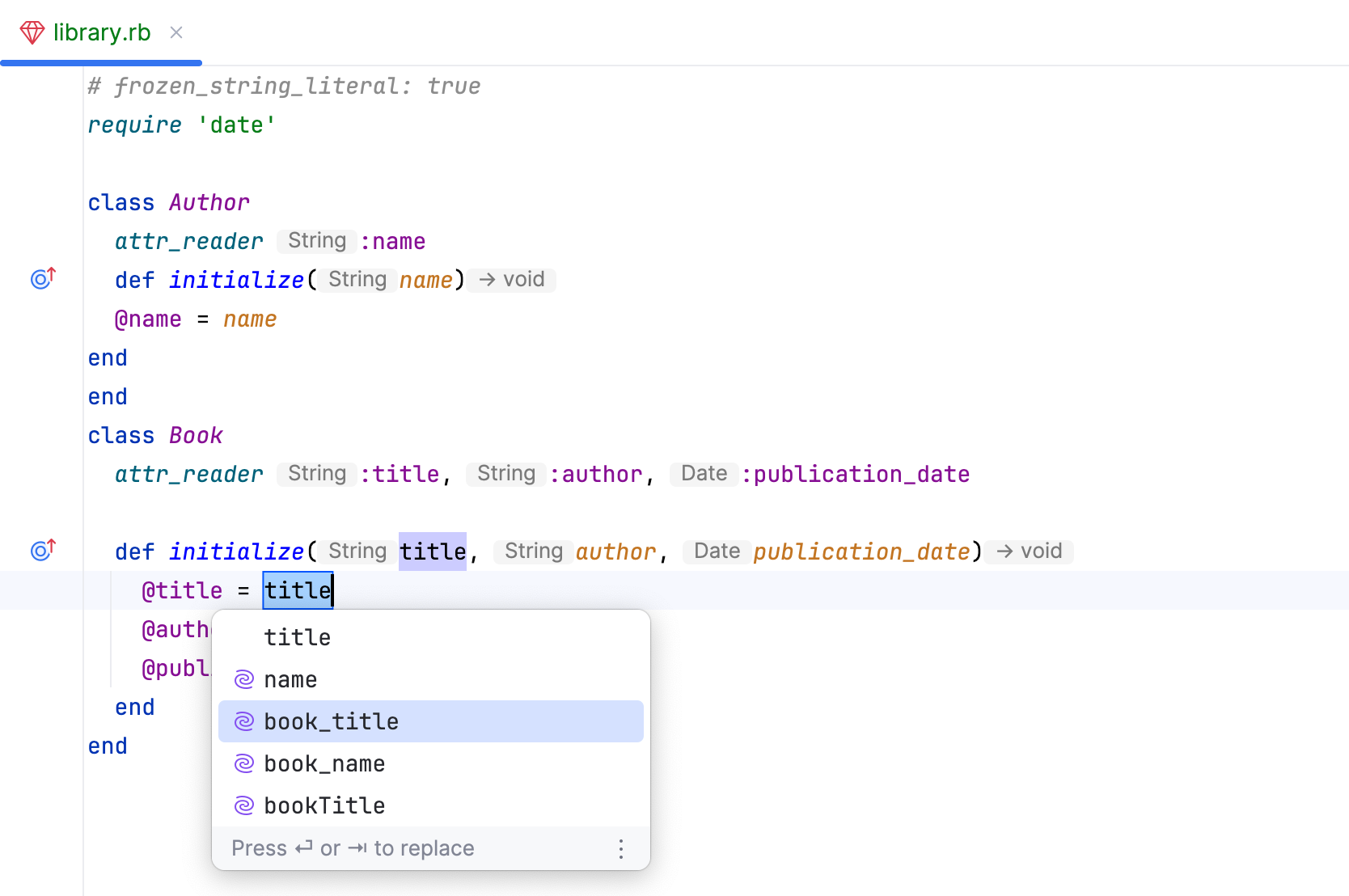This screenshot has width=1349, height=896.
Task: Close the library.rb tab
Action: [176, 32]
